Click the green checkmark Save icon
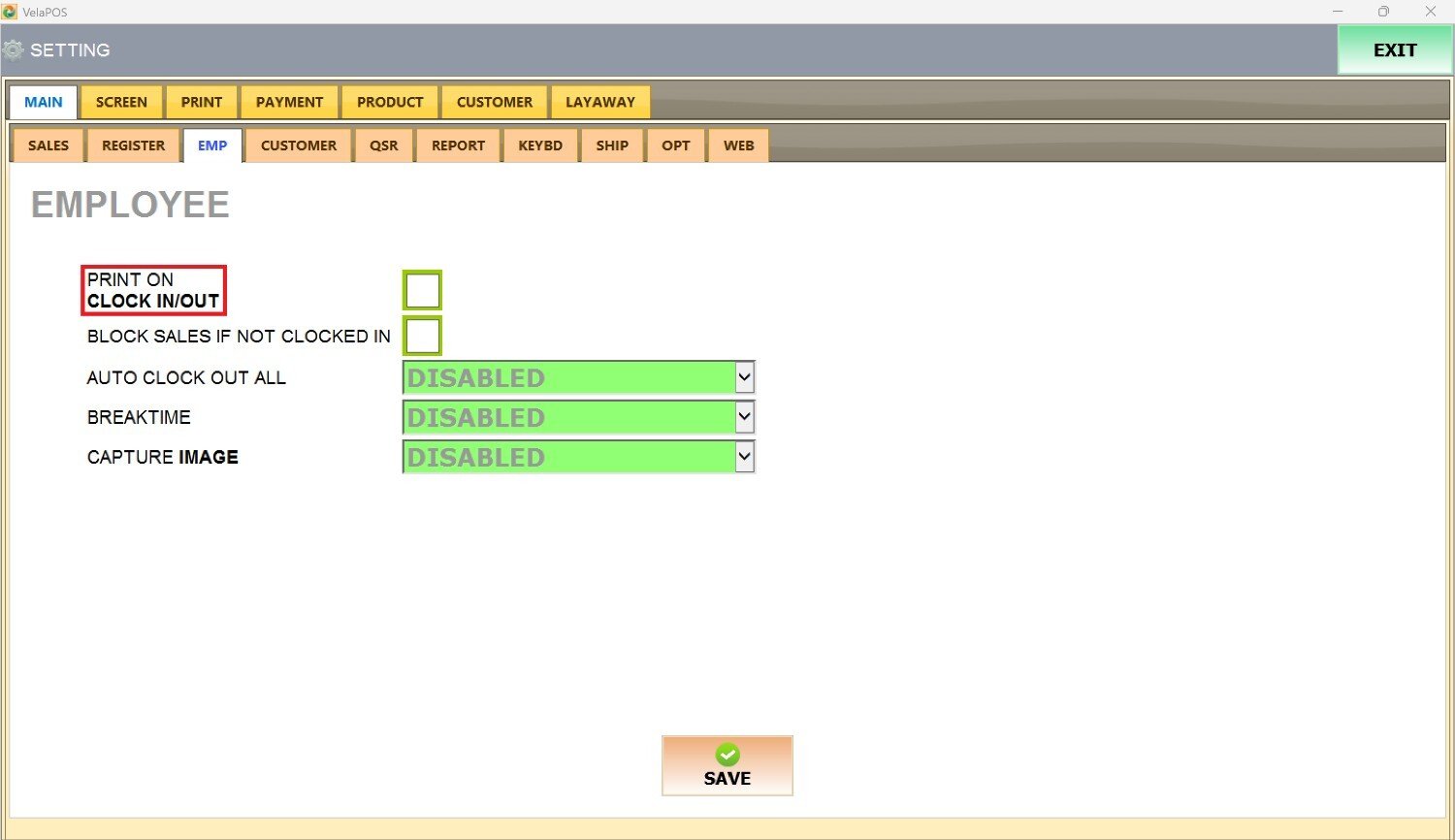 pos(727,755)
